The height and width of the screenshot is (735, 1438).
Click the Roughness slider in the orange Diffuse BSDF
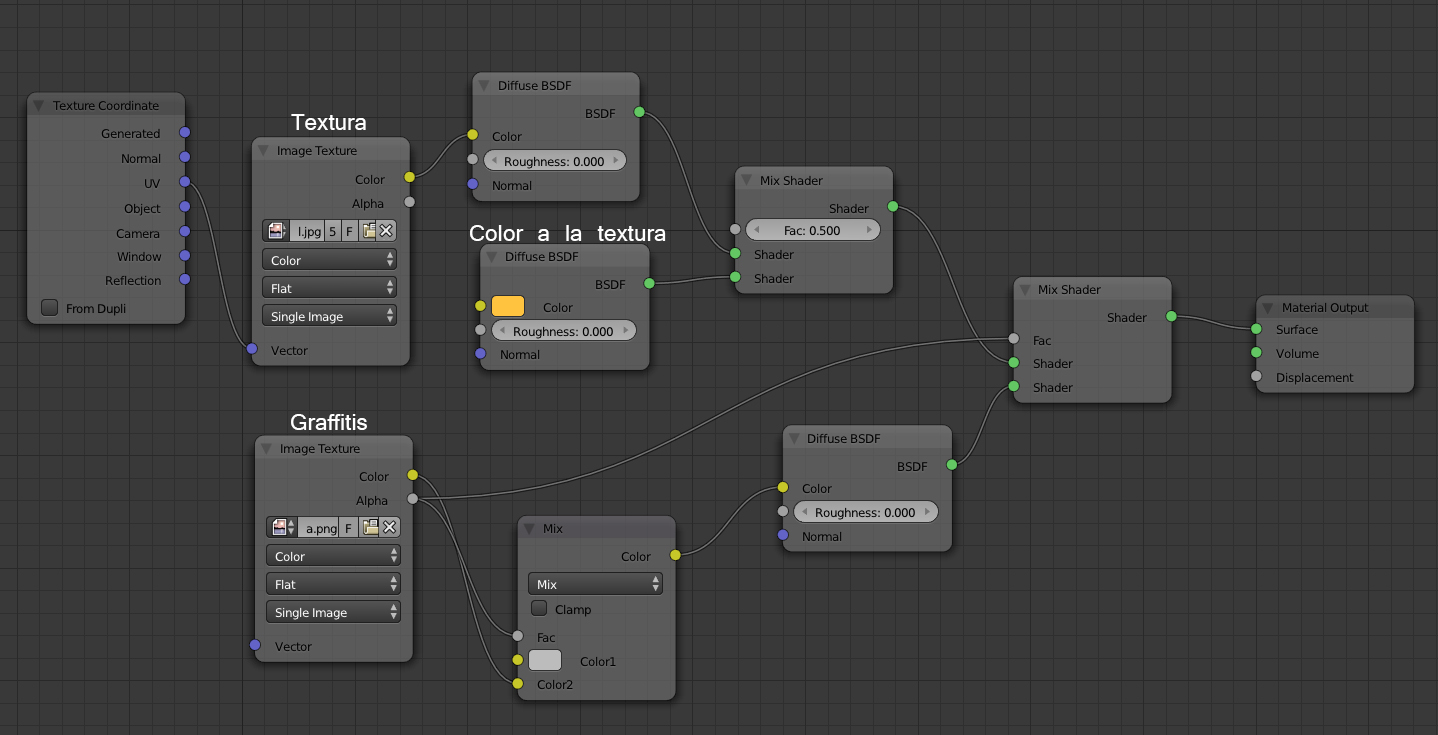(x=563, y=331)
